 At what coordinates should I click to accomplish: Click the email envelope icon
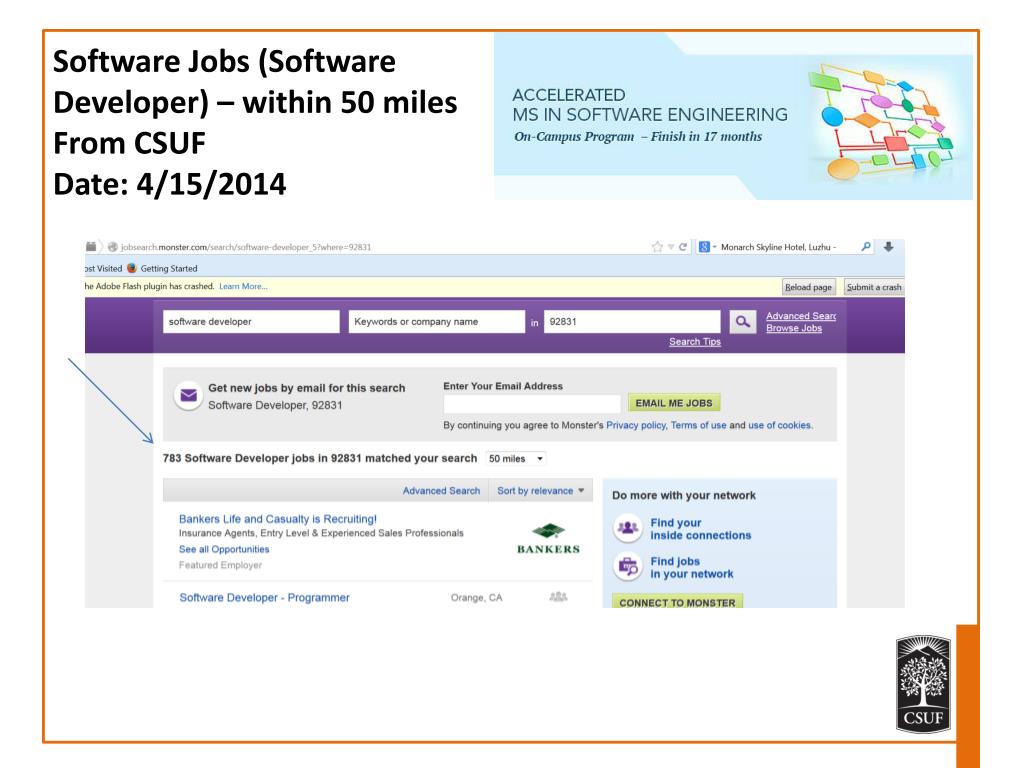tap(188, 396)
